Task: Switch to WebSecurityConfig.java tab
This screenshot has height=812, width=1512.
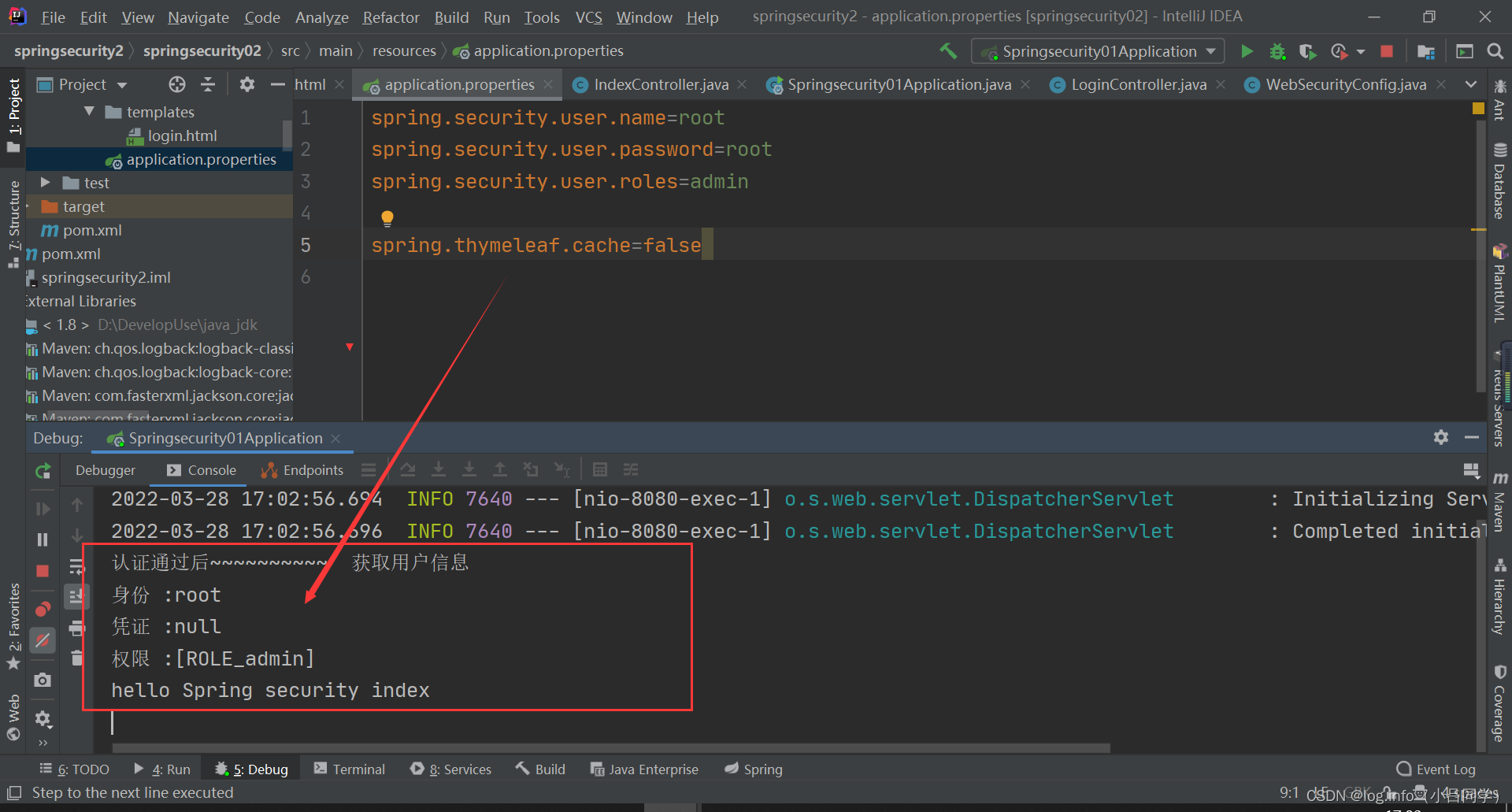Action: tap(1345, 84)
